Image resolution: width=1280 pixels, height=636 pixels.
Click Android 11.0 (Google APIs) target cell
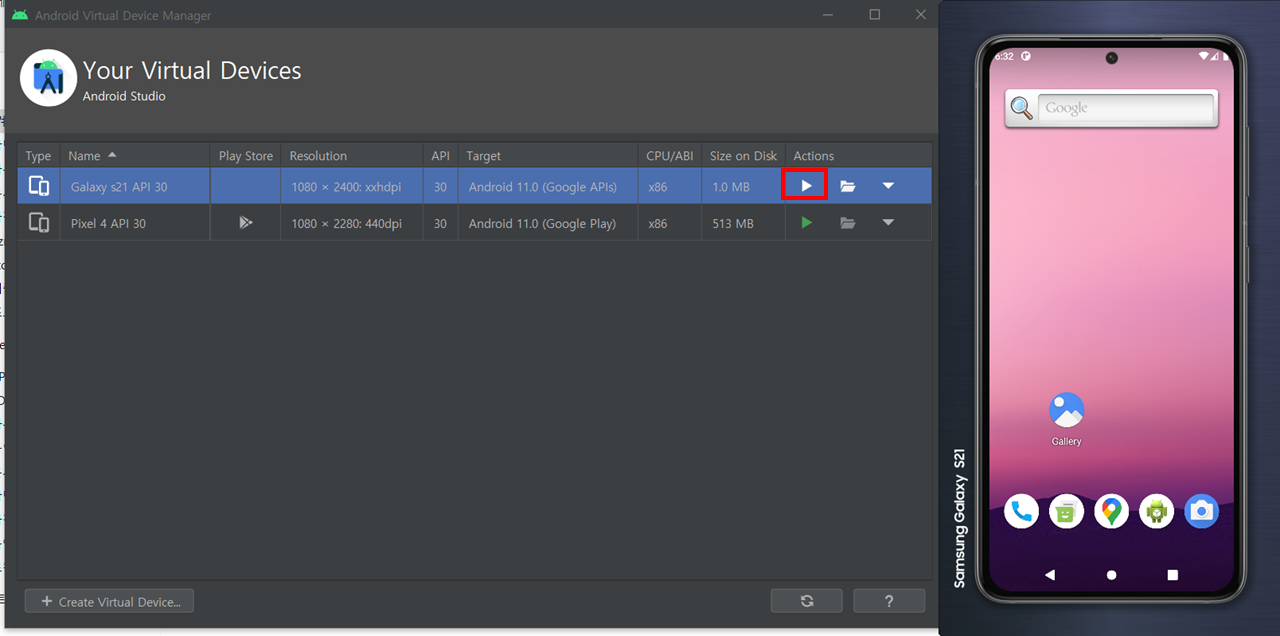point(548,187)
